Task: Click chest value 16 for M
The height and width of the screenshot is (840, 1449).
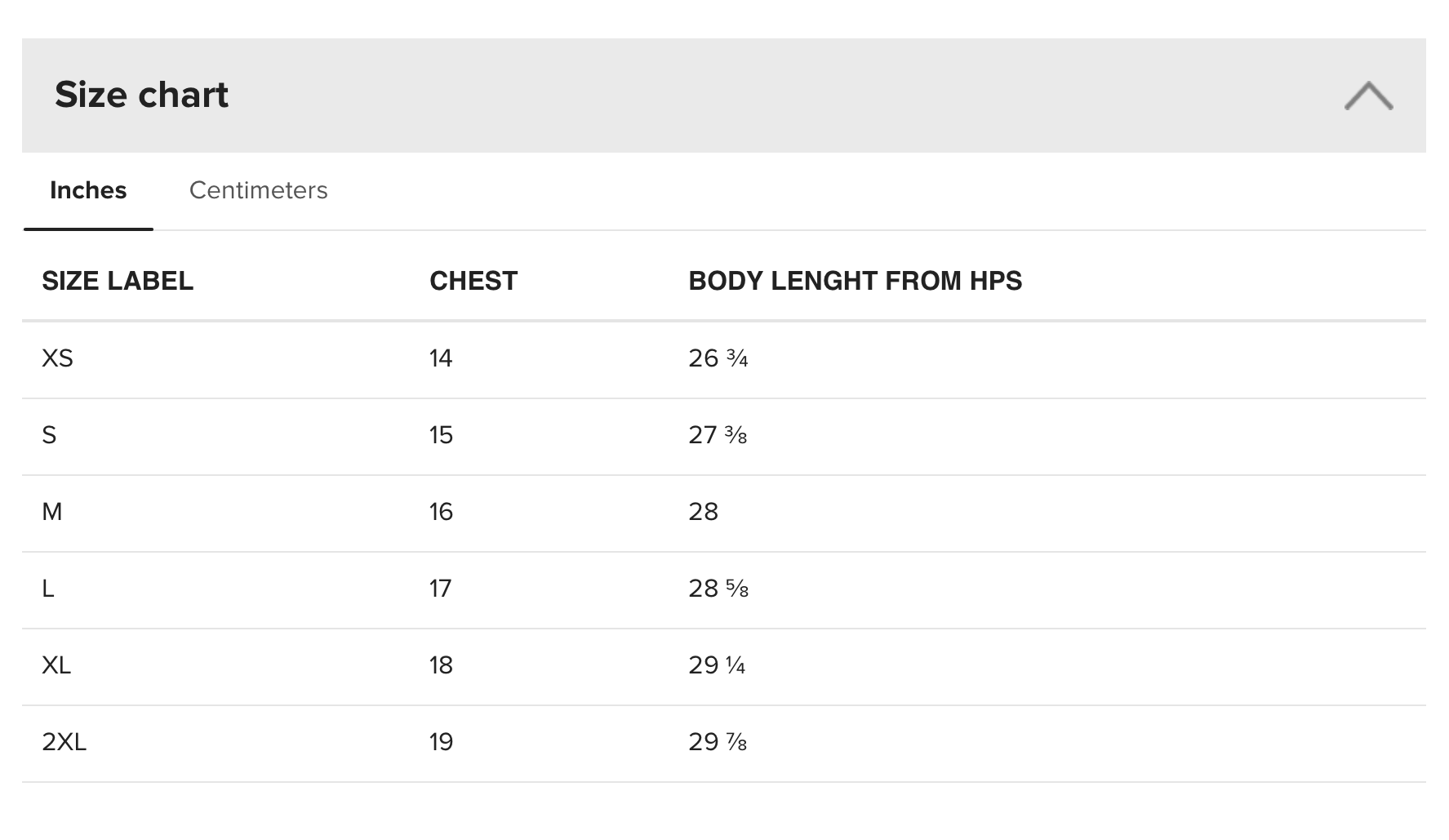Action: coord(441,512)
